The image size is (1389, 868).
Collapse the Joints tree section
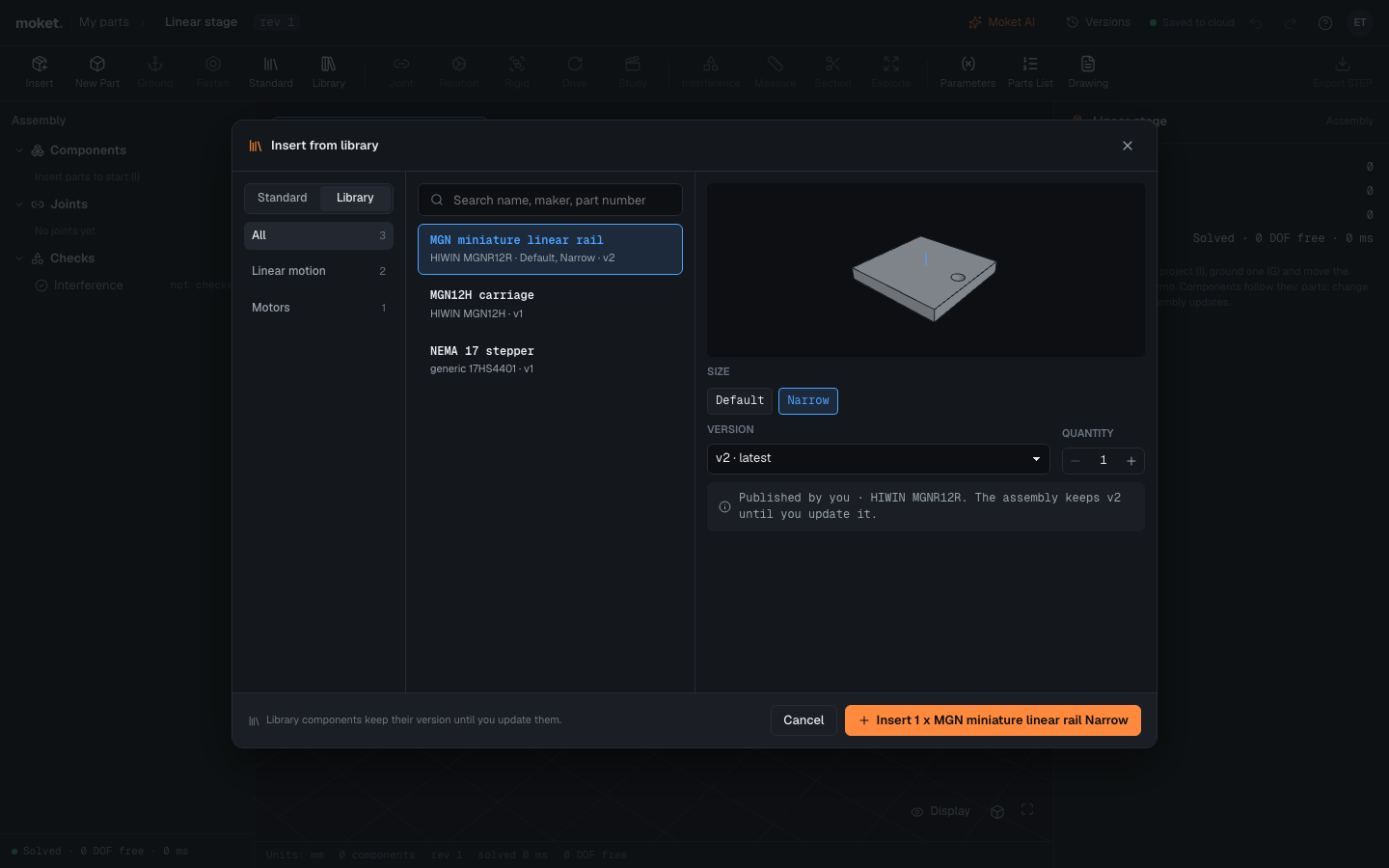19,204
